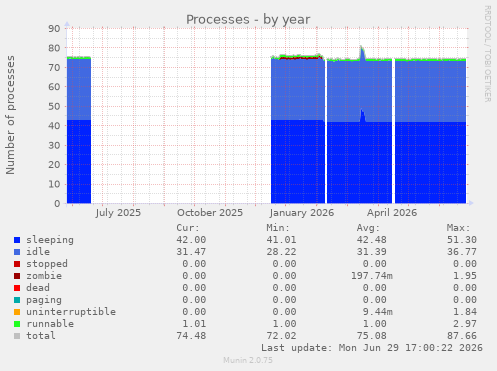Click the total legend color swatch
The image size is (497, 371).
[17, 336]
